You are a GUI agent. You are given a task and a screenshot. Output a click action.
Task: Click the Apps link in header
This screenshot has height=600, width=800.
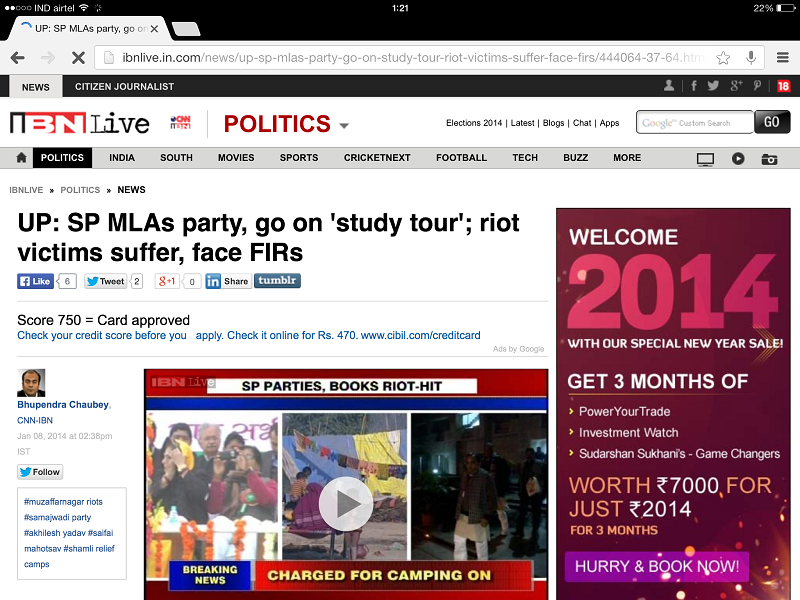(609, 123)
